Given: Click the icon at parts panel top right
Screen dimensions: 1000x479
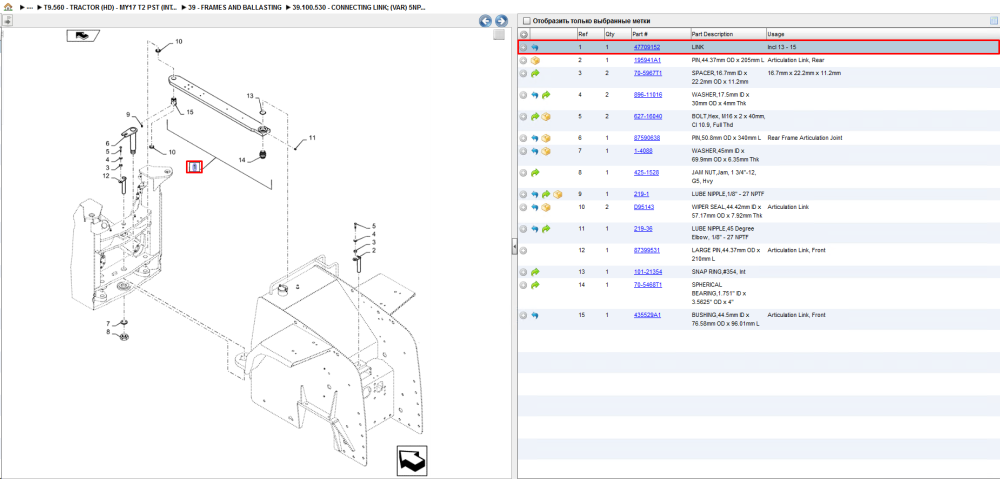Looking at the screenshot, I should (x=992, y=20).
